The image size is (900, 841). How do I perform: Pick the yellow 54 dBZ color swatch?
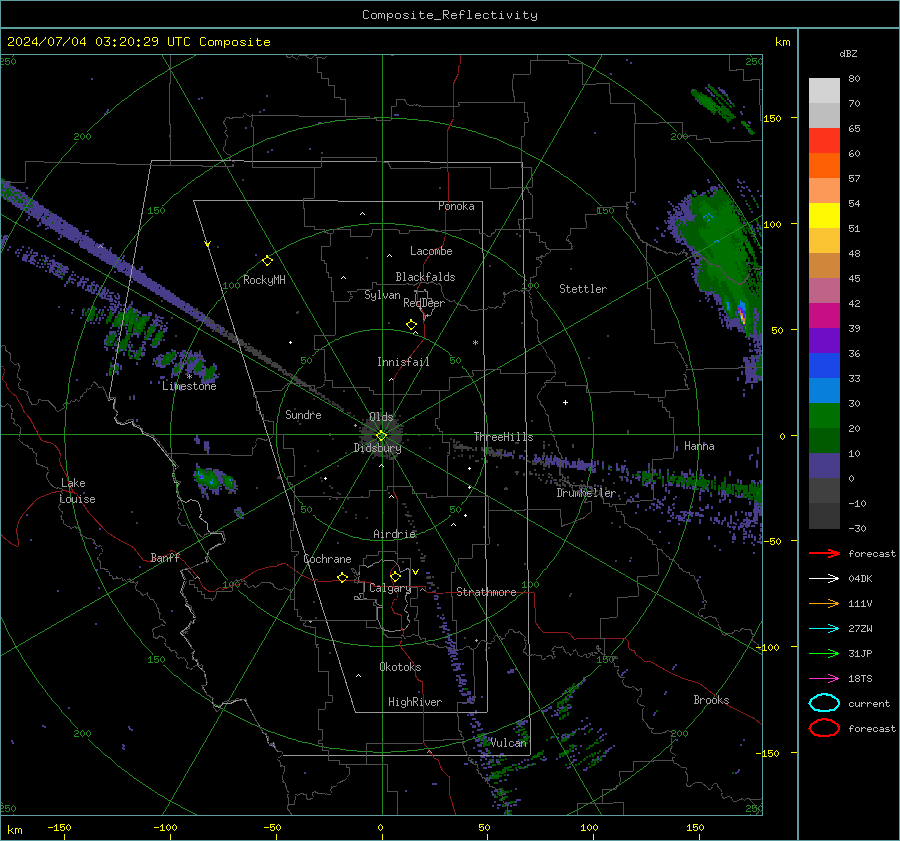(824, 215)
